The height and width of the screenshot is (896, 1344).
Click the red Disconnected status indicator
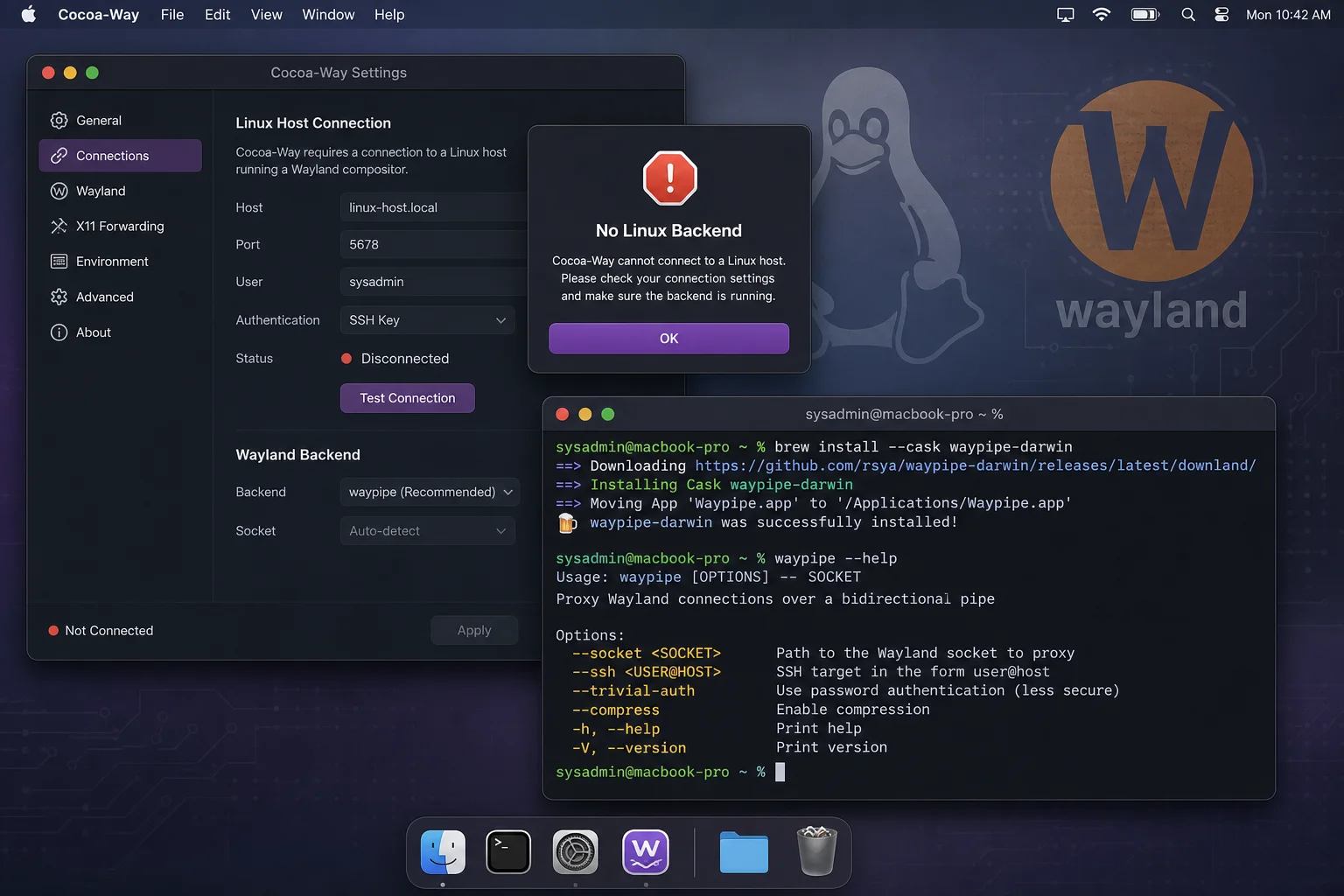pyautogui.click(x=346, y=359)
